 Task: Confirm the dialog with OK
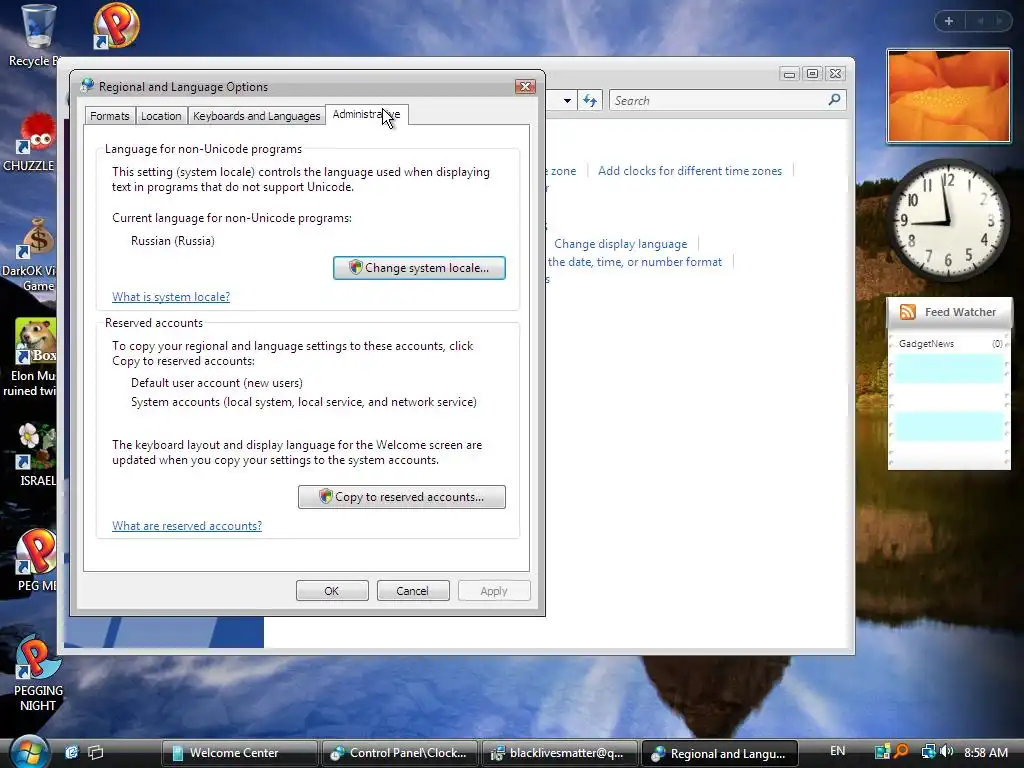point(332,591)
